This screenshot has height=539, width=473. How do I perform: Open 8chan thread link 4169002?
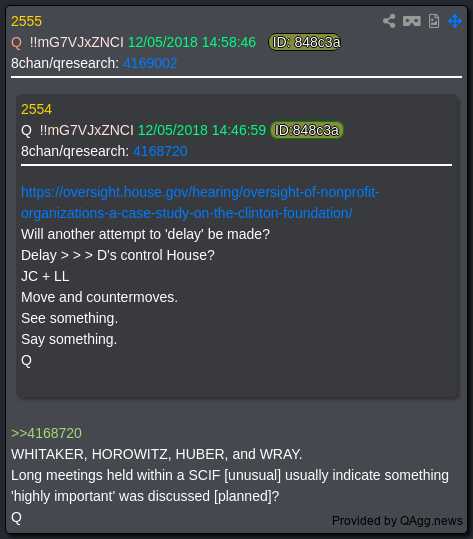(150, 63)
